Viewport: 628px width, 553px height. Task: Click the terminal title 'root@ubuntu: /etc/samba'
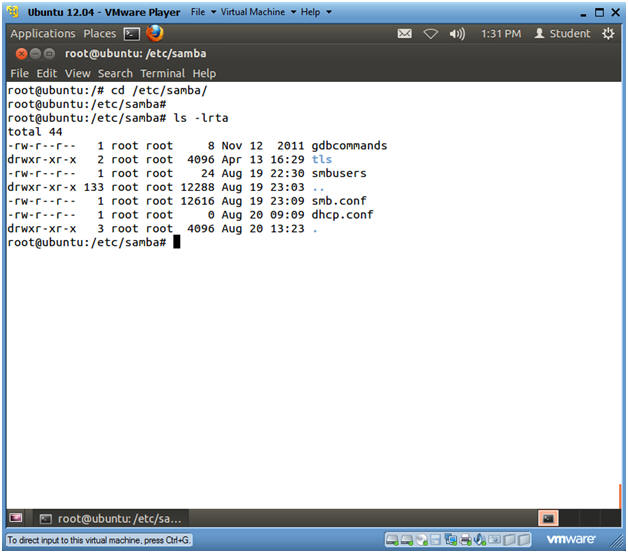[135, 54]
